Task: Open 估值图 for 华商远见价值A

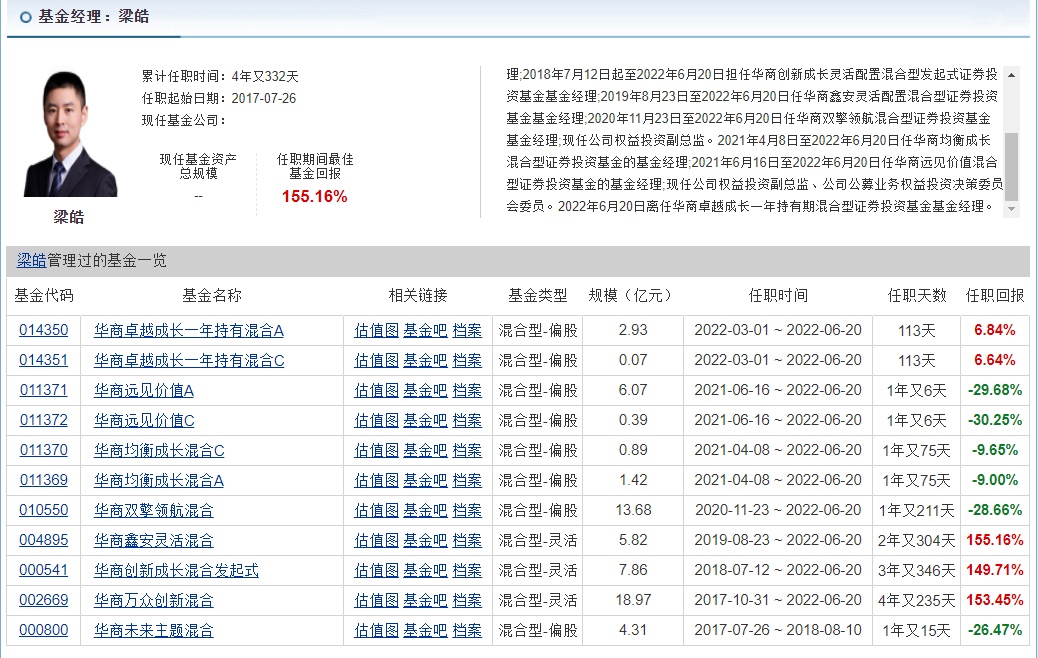Action: tap(376, 390)
